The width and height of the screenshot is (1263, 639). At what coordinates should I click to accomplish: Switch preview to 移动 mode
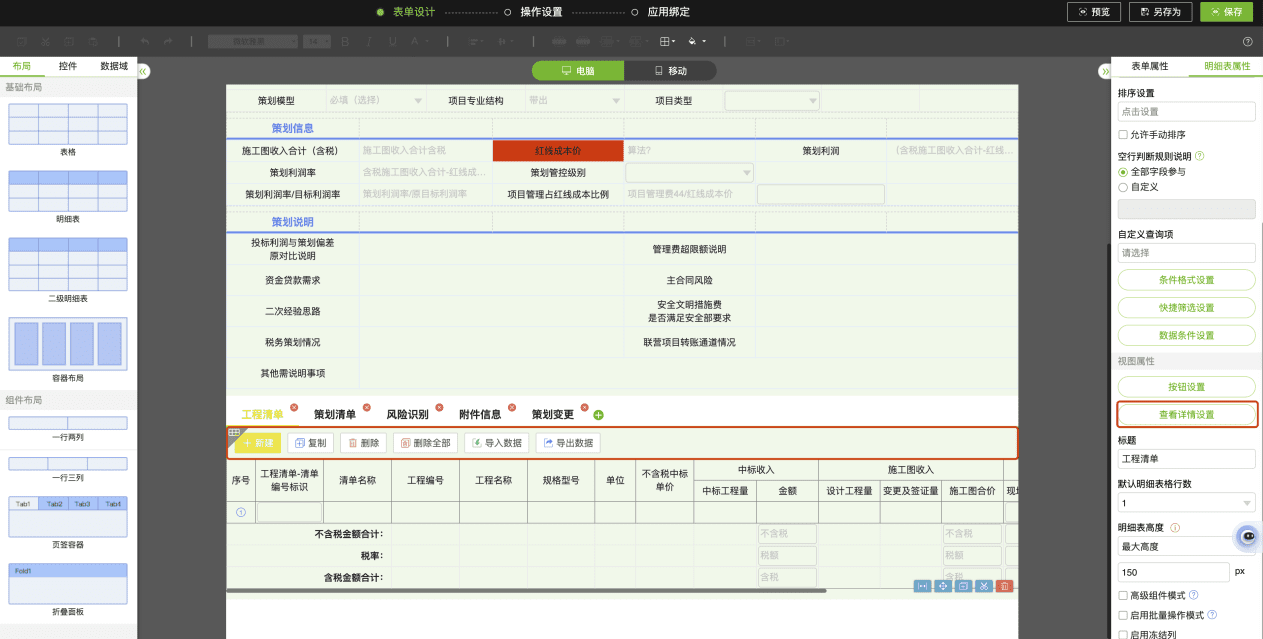click(670, 71)
